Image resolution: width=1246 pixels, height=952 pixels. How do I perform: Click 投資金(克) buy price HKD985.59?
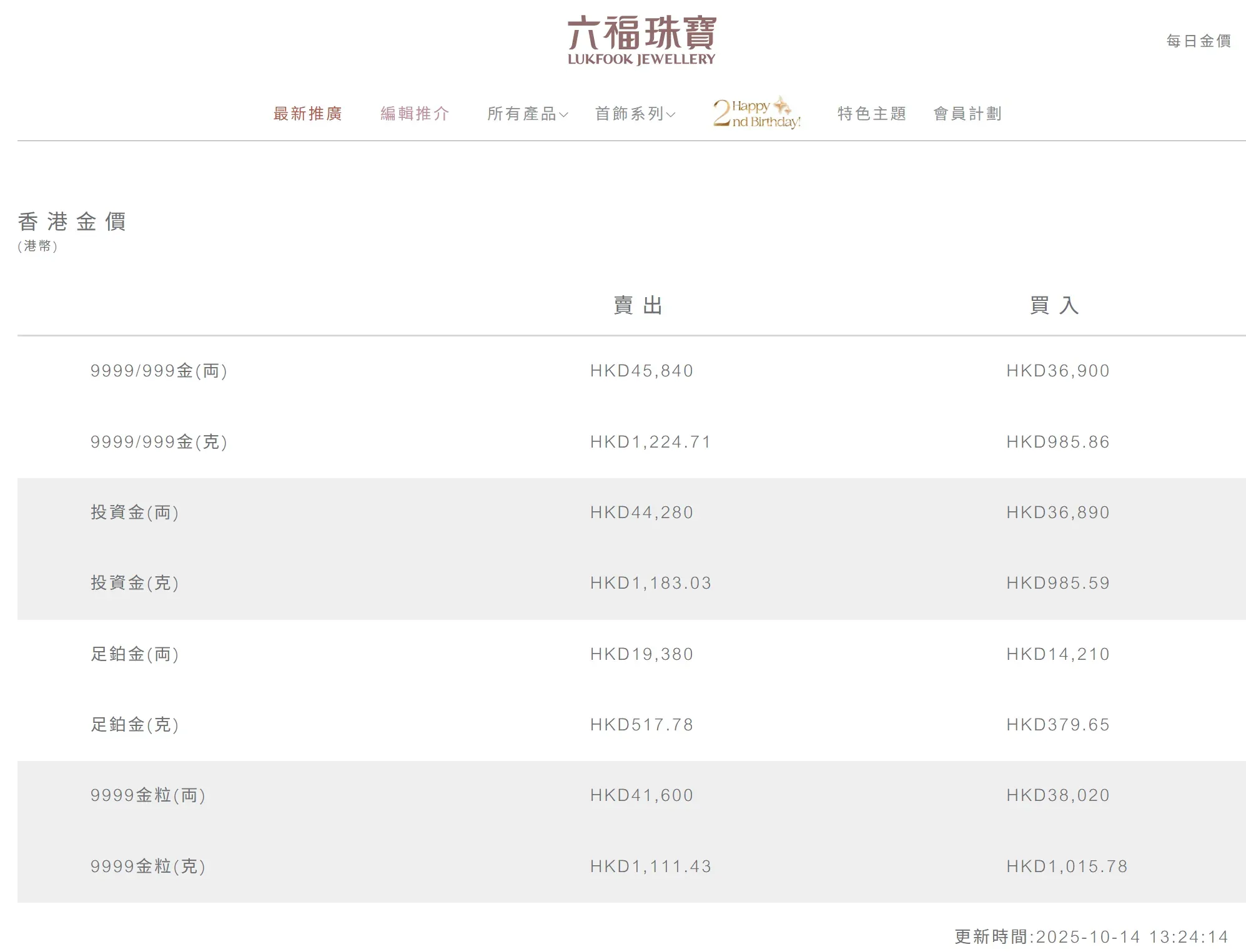pyautogui.click(x=1057, y=583)
